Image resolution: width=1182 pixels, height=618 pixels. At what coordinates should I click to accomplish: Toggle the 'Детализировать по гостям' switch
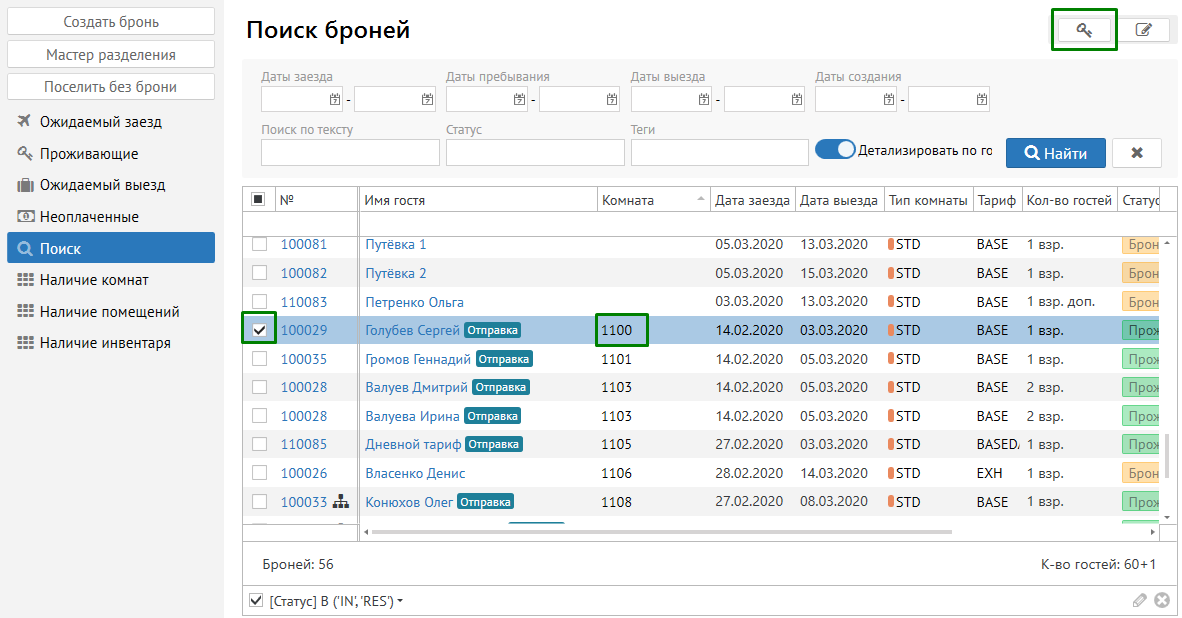tap(835, 150)
